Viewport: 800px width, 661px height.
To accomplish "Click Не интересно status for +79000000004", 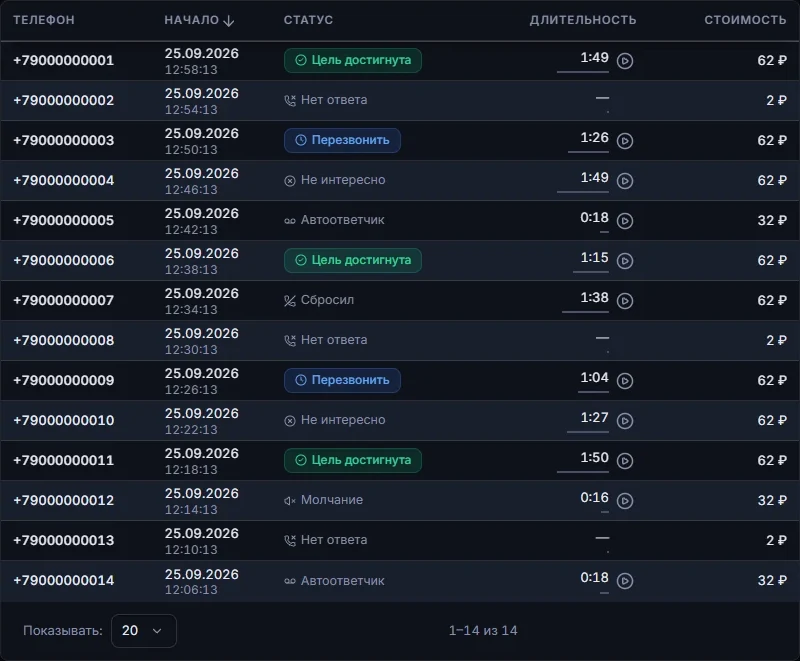I will coord(335,180).
